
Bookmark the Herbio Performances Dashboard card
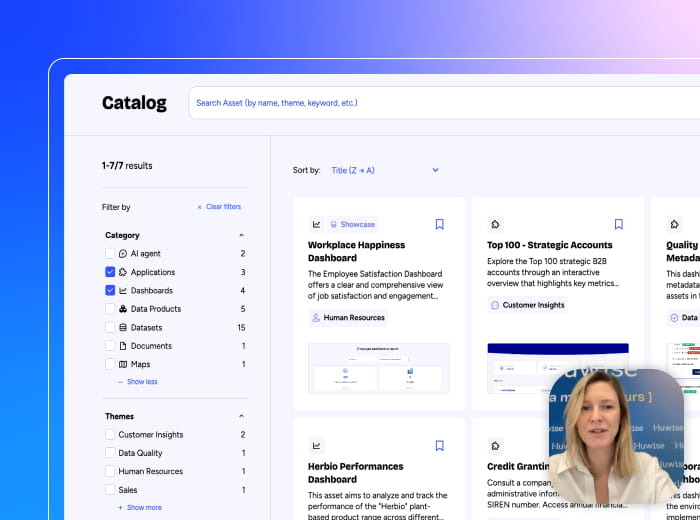click(439, 446)
